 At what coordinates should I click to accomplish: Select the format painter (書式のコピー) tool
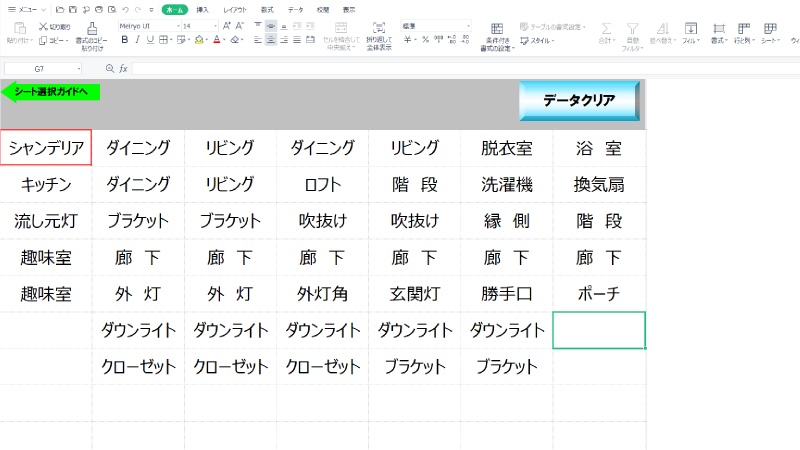(x=91, y=28)
